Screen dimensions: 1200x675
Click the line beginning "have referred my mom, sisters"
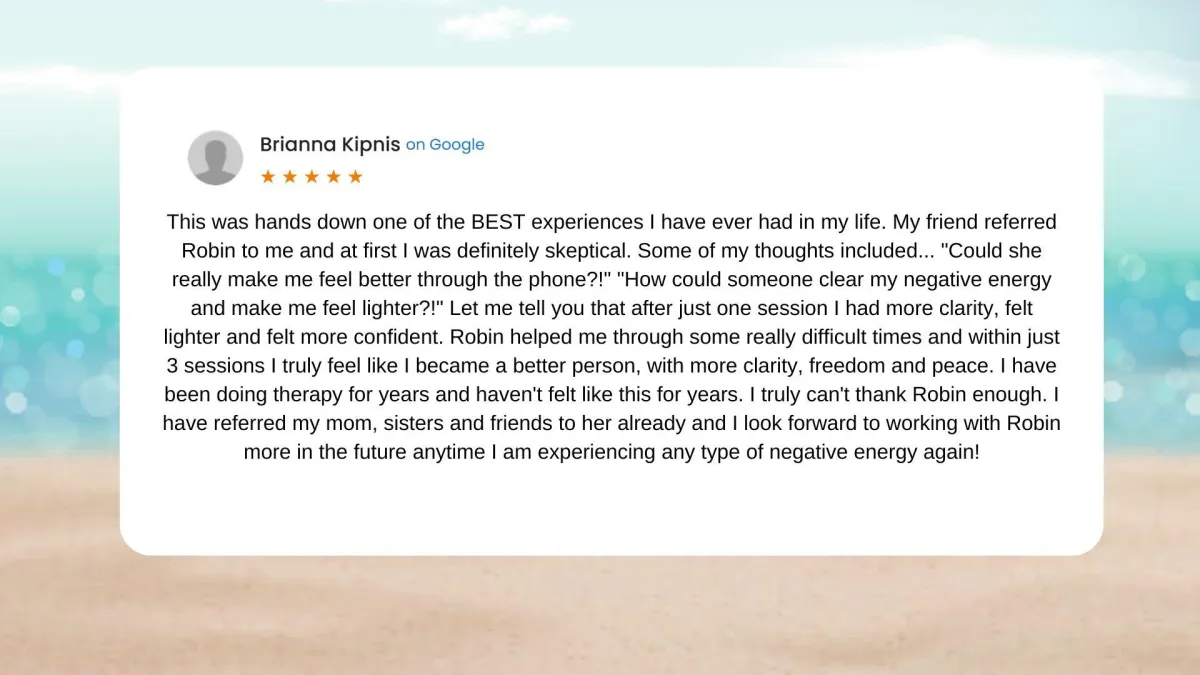coord(612,423)
